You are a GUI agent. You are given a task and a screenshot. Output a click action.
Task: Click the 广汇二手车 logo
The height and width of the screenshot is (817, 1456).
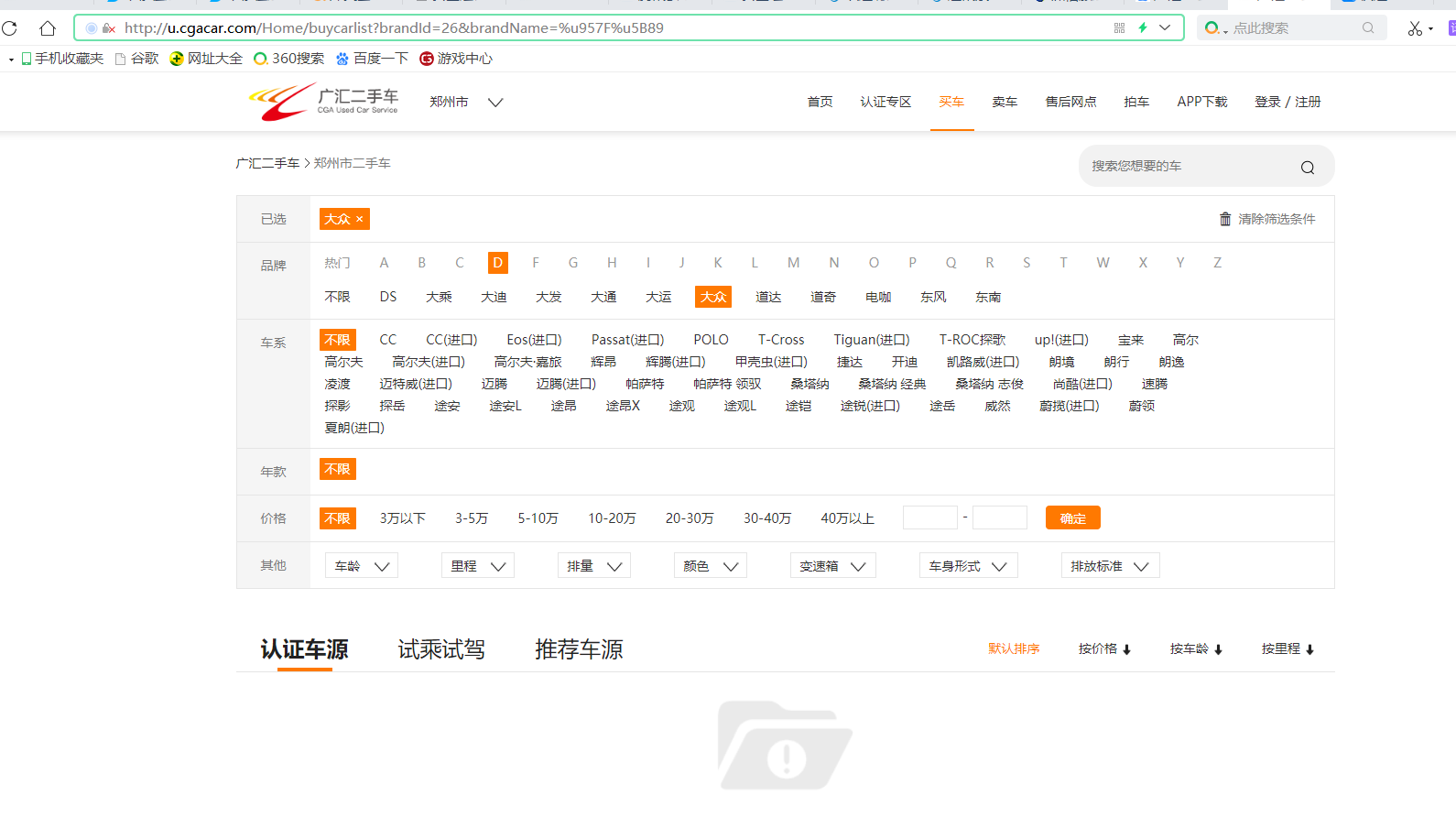[x=324, y=102]
